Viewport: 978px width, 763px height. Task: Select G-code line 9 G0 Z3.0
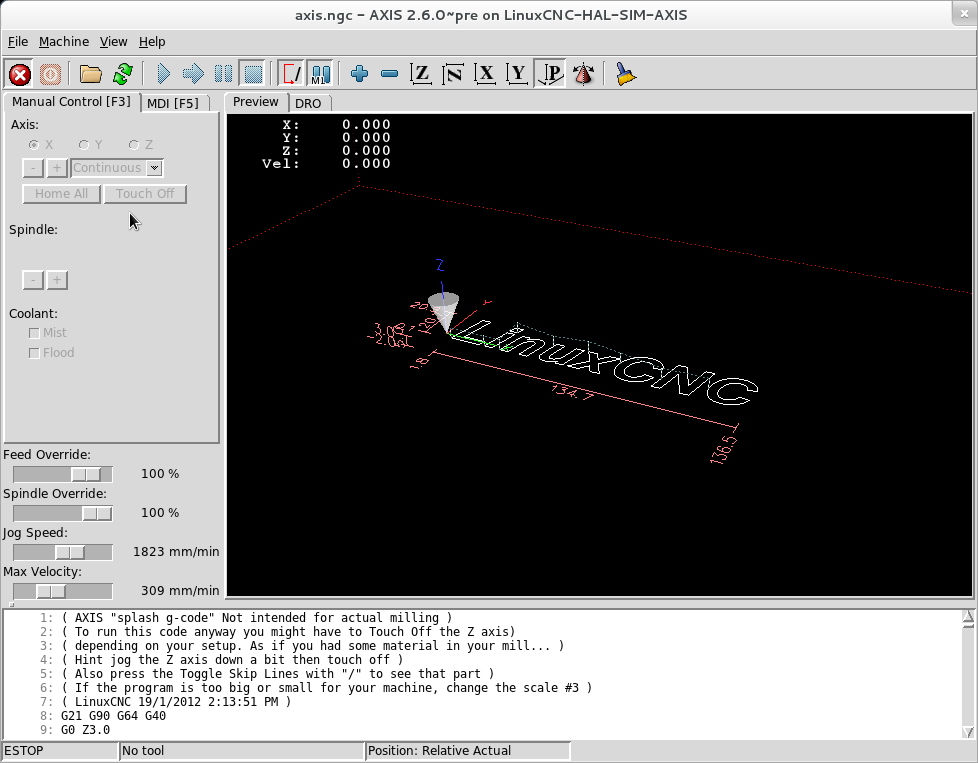(85, 730)
